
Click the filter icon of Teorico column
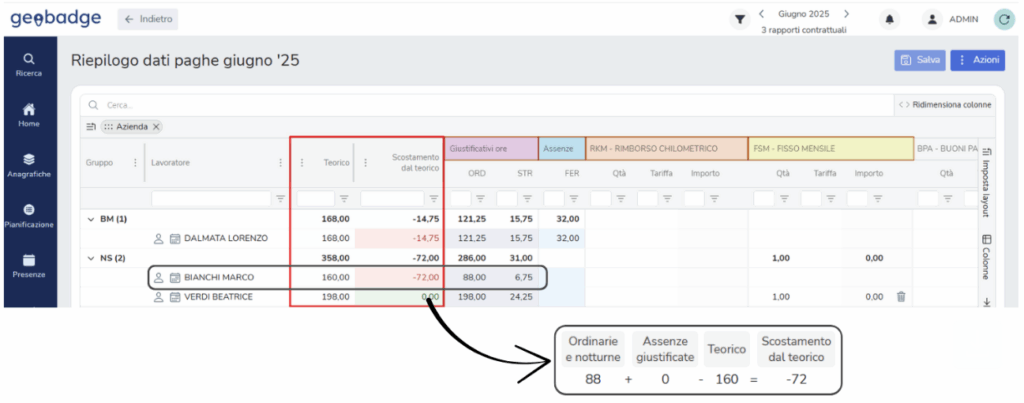tap(344, 199)
